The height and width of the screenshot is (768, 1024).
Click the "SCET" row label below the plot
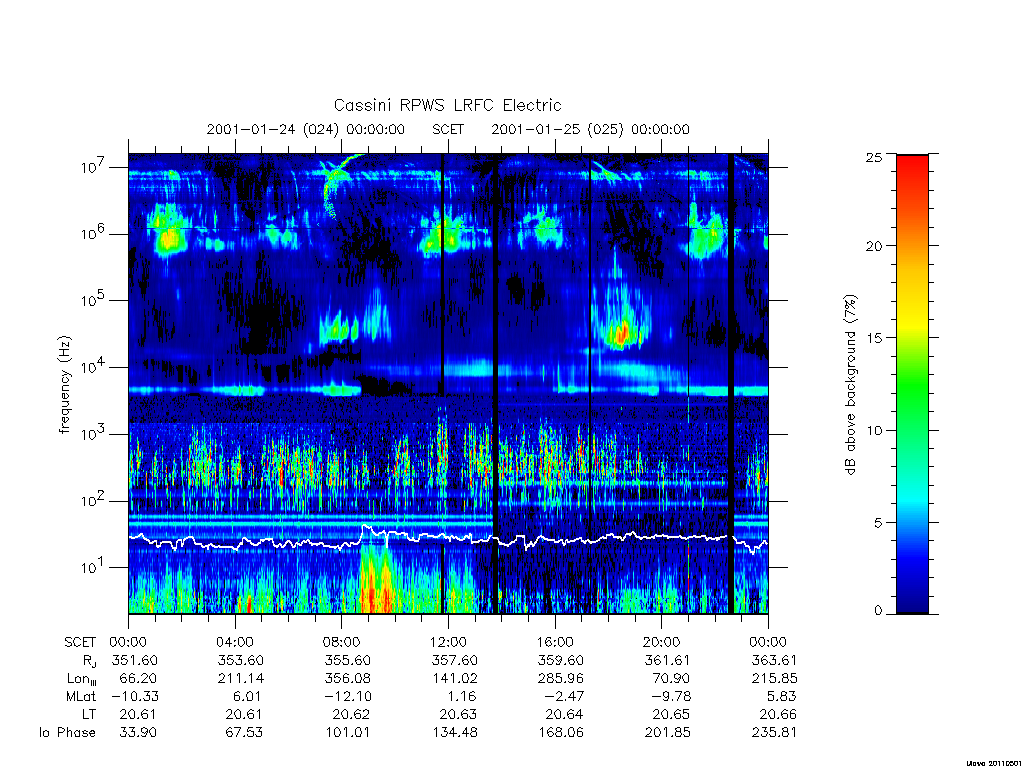click(80, 642)
